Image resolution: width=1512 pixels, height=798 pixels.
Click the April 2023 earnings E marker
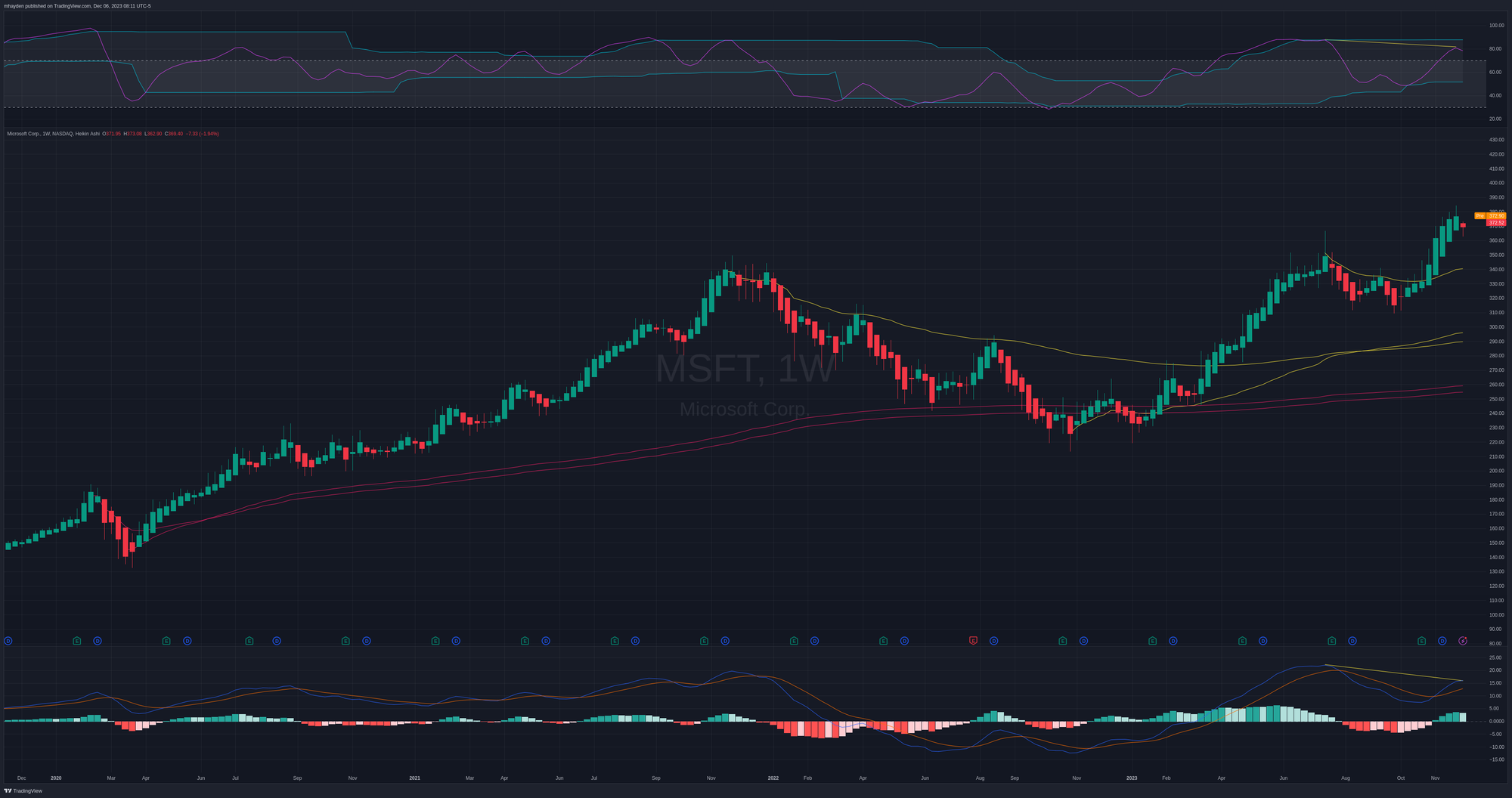1242,641
